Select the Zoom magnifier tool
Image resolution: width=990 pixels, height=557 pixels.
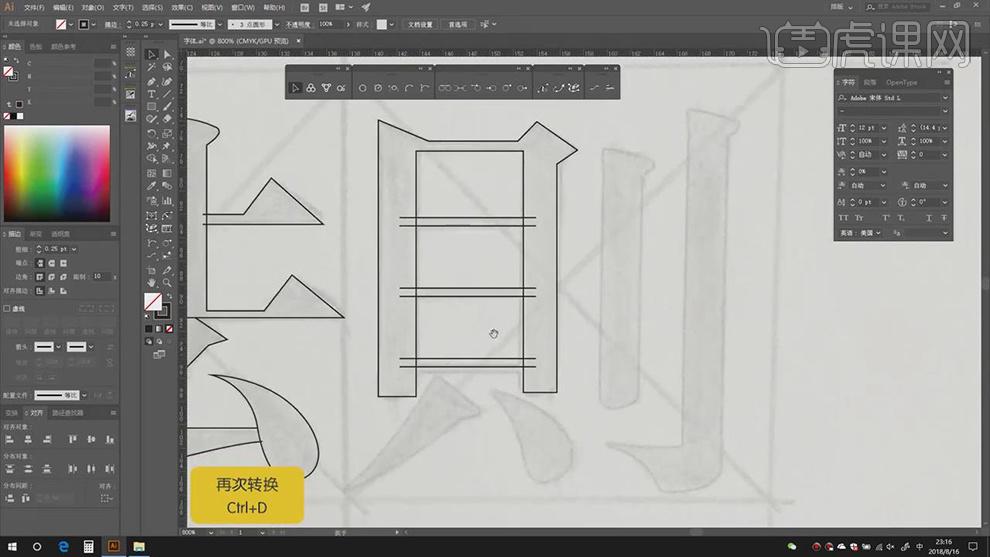[x=167, y=282]
